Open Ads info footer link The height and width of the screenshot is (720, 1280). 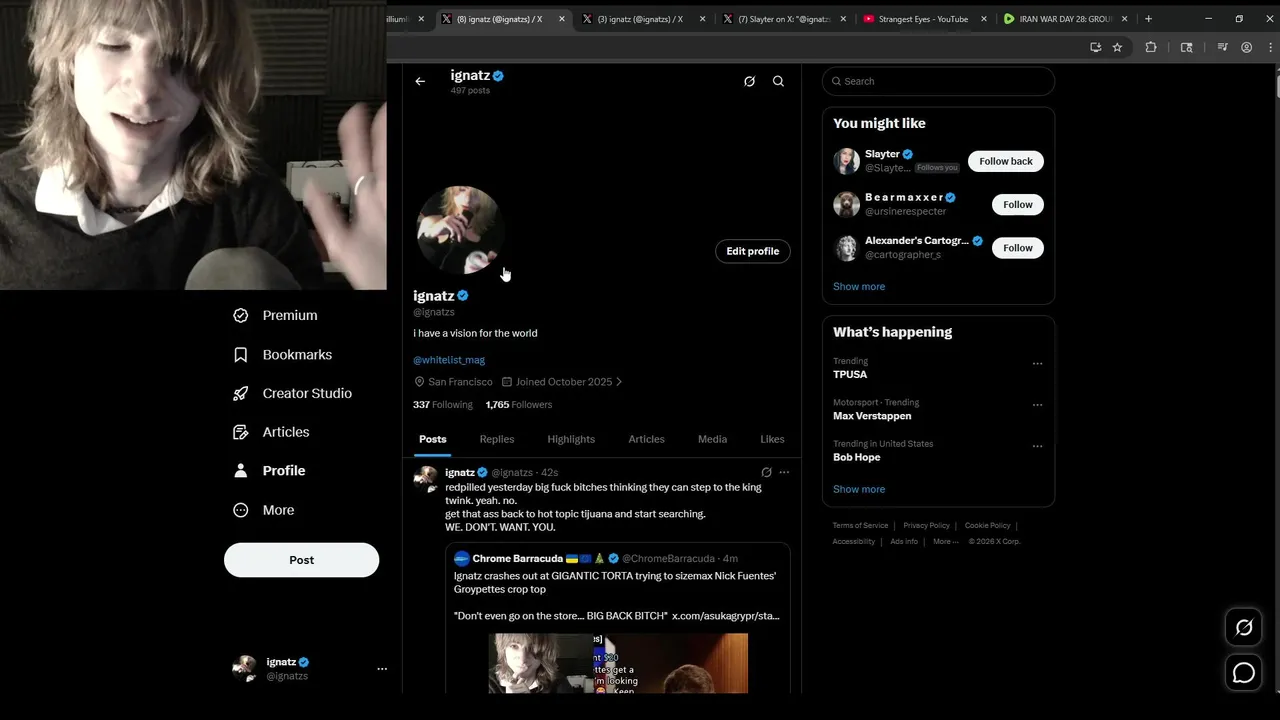(904, 541)
